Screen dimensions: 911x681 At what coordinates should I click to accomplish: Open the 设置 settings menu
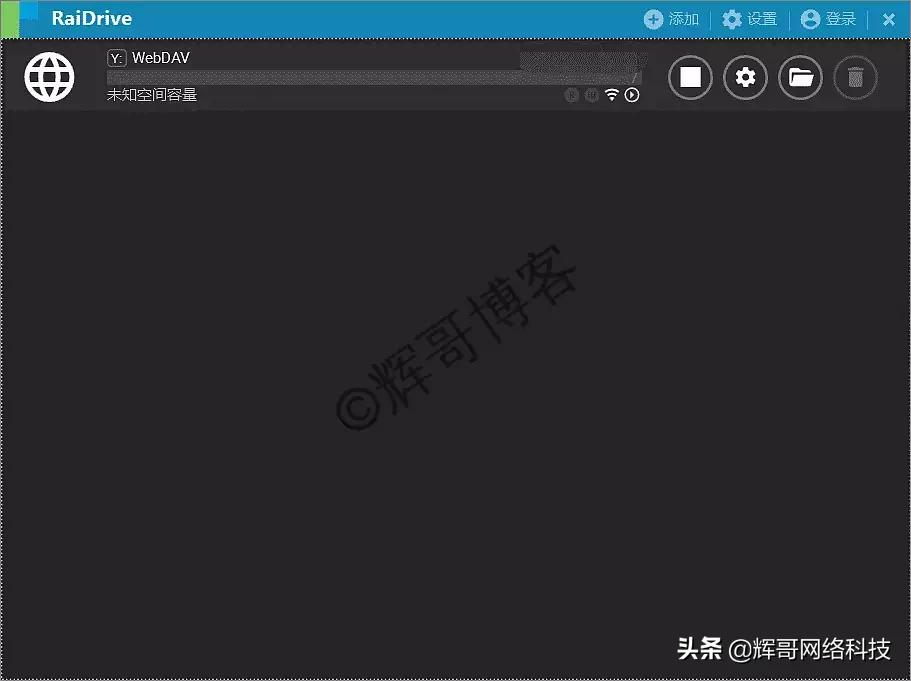(749, 19)
